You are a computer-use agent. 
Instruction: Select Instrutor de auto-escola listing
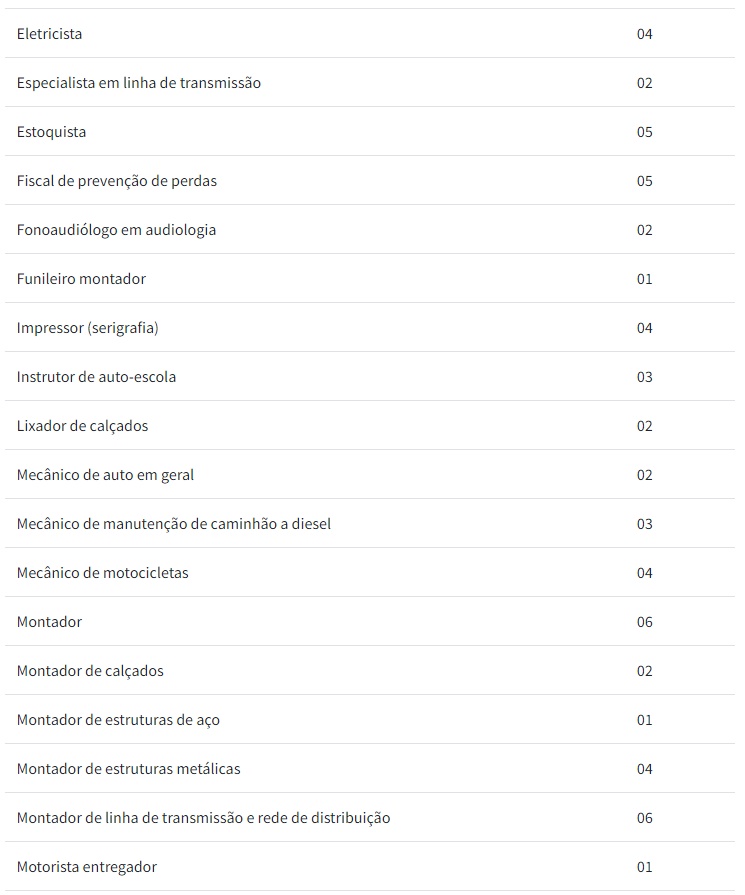(96, 377)
